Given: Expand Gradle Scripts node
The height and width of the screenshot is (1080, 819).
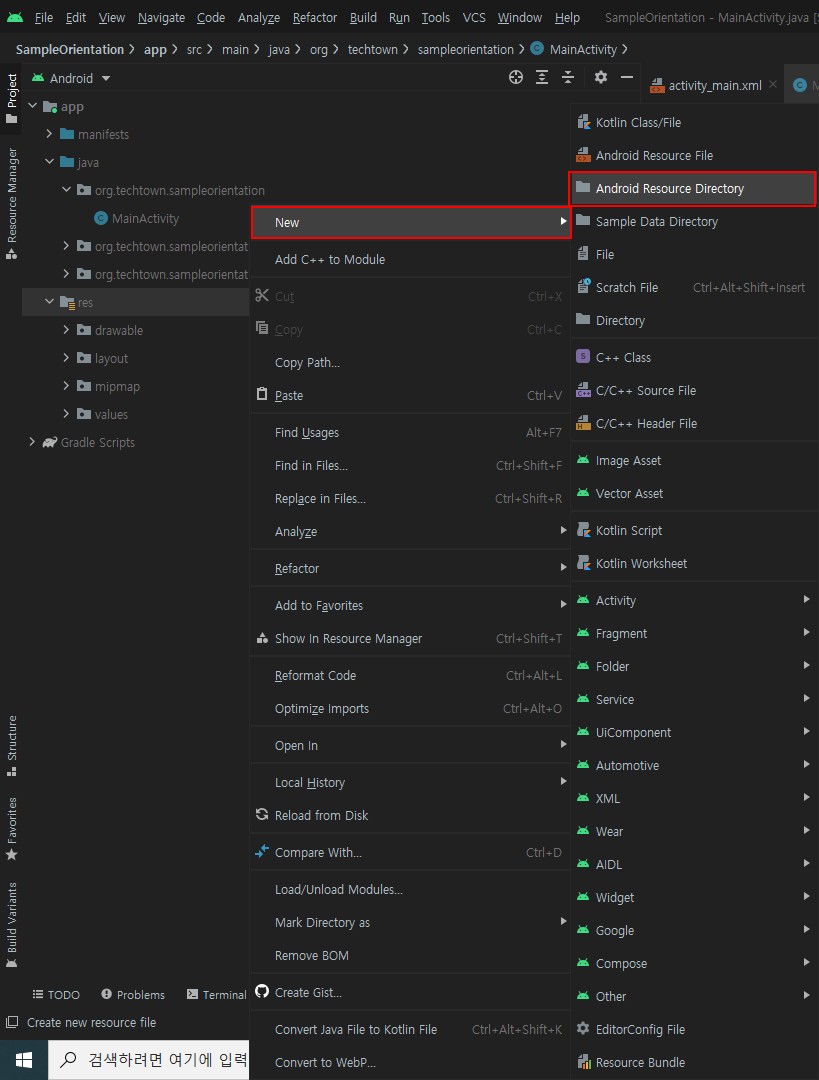Looking at the screenshot, I should tap(32, 442).
